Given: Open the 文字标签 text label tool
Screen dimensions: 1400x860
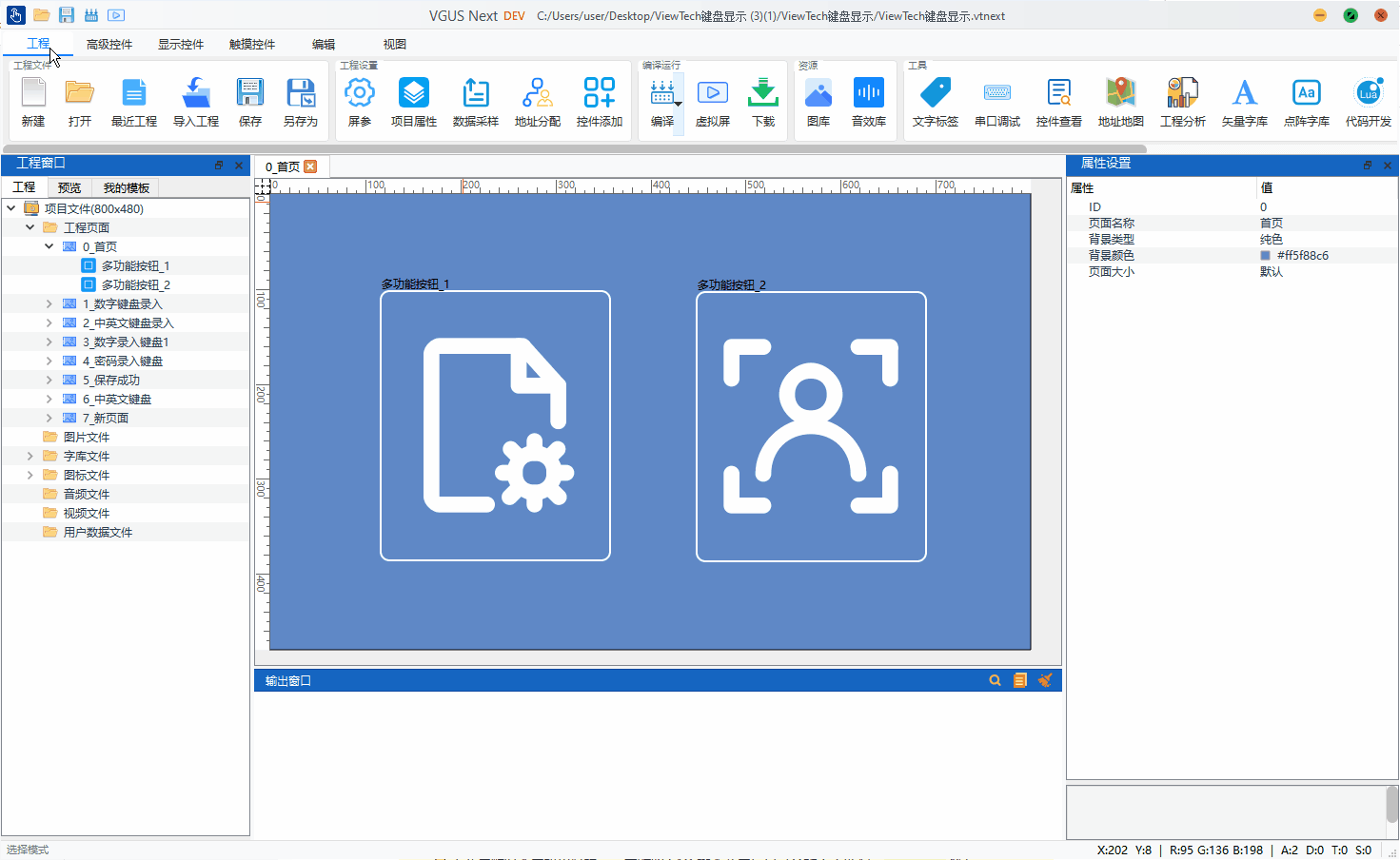Looking at the screenshot, I should pyautogui.click(x=936, y=102).
